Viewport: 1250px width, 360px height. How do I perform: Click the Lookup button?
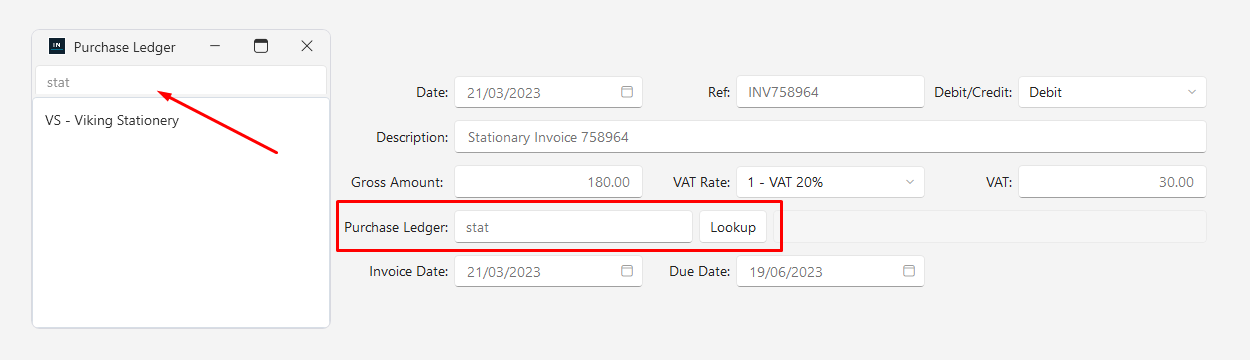733,227
